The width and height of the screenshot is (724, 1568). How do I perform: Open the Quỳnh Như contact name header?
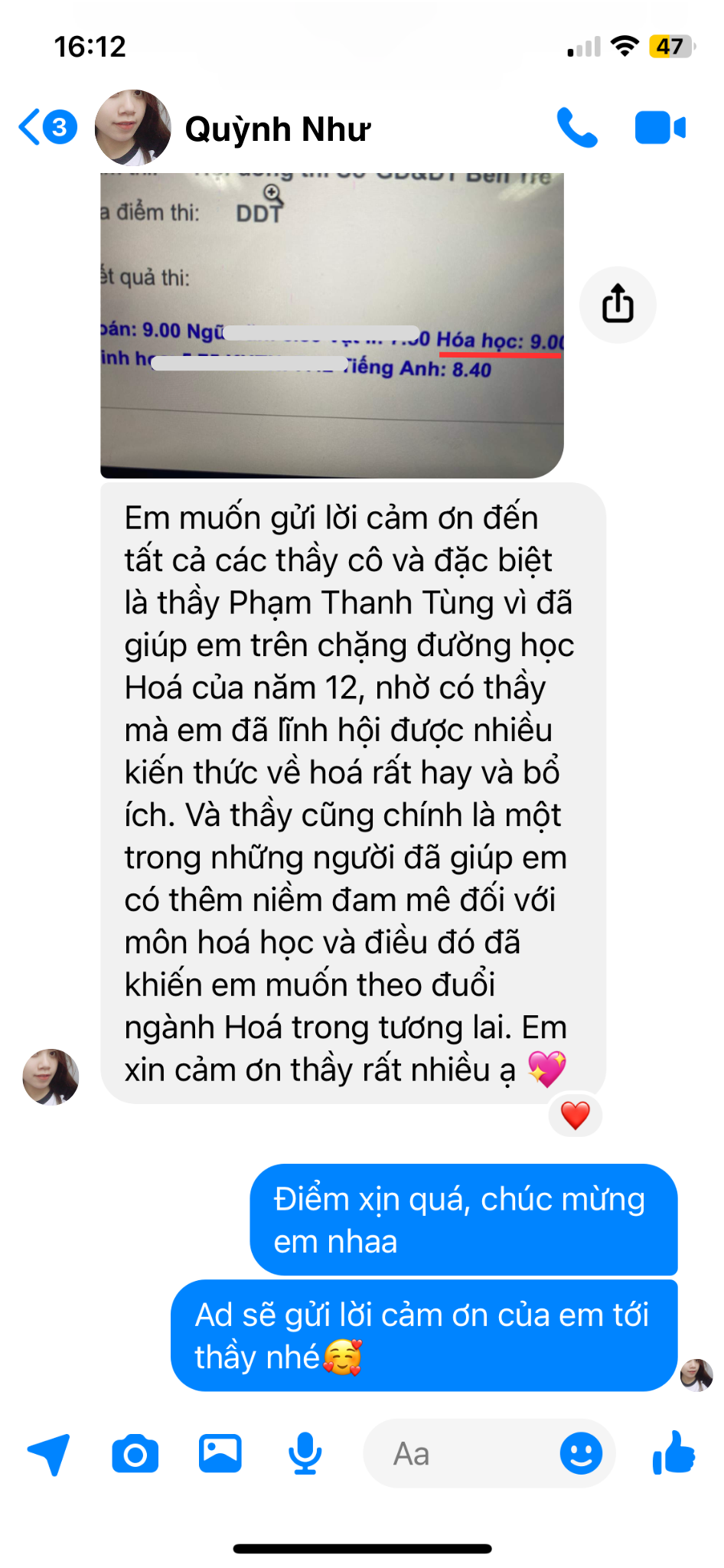278,129
